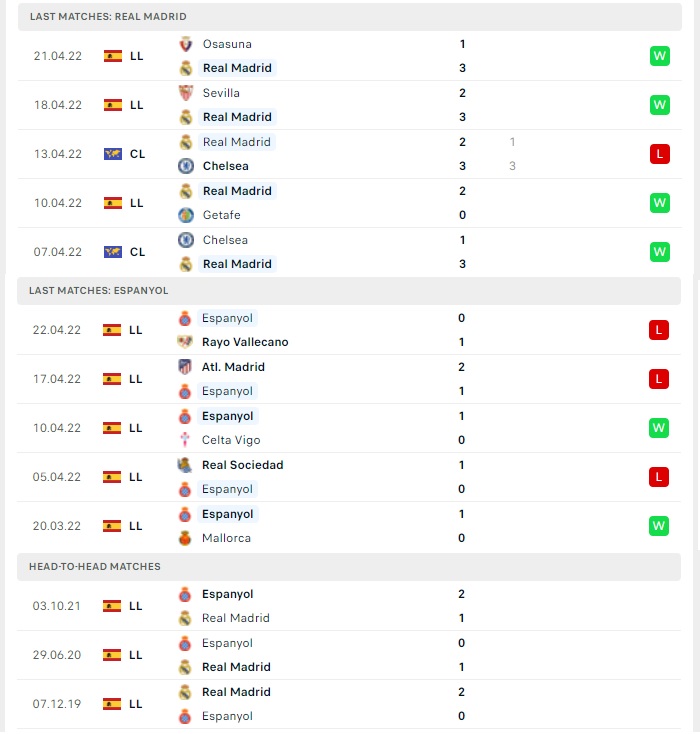Open the Head-to-Head Matches header
Screen dimensions: 700x734
[x=349, y=567]
